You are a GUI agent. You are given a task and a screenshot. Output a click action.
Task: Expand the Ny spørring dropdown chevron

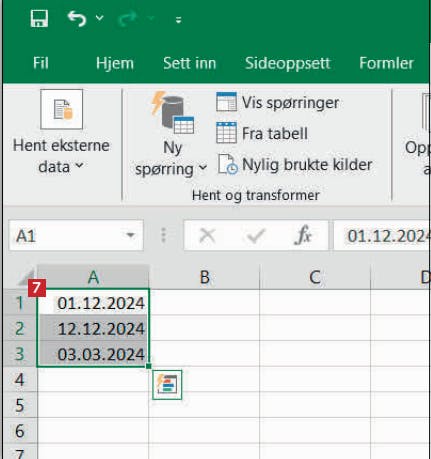click(x=203, y=167)
